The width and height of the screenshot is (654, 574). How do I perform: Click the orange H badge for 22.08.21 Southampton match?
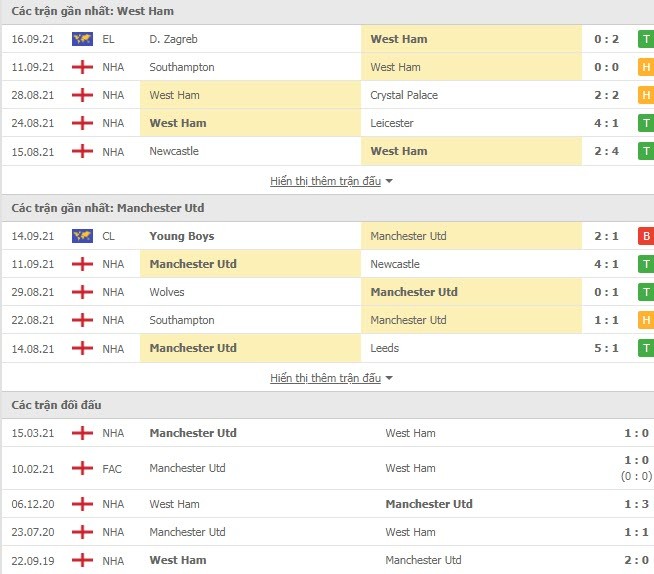(x=646, y=320)
